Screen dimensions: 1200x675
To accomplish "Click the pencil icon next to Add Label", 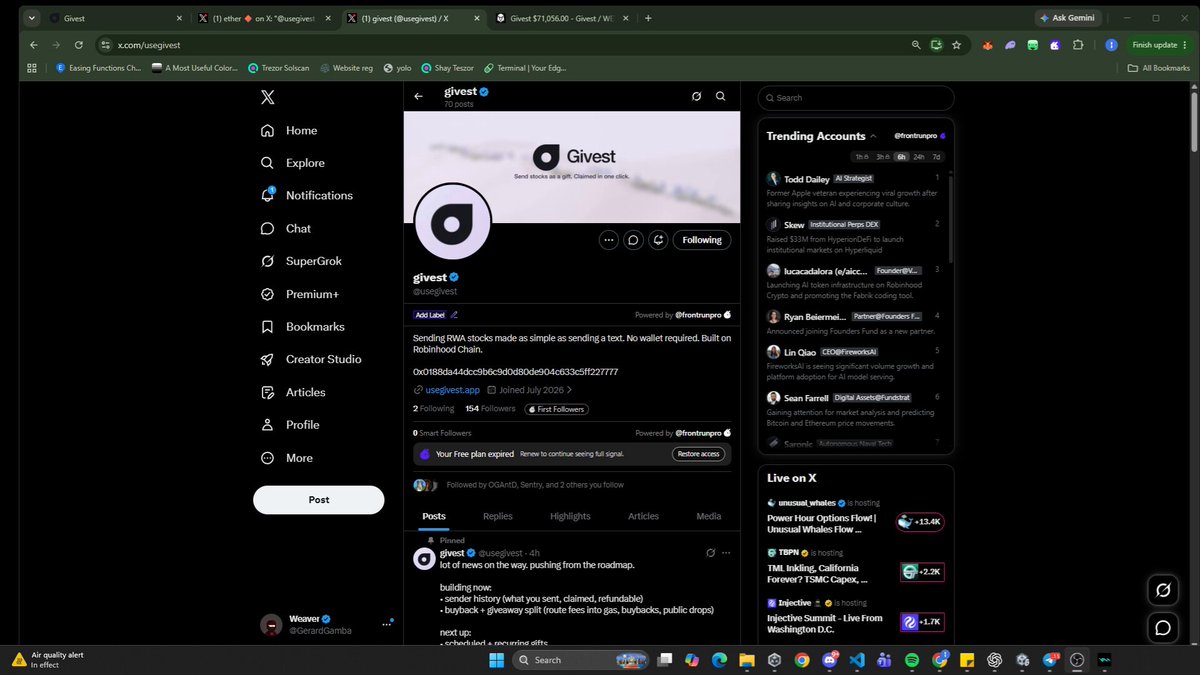I will [x=455, y=315].
